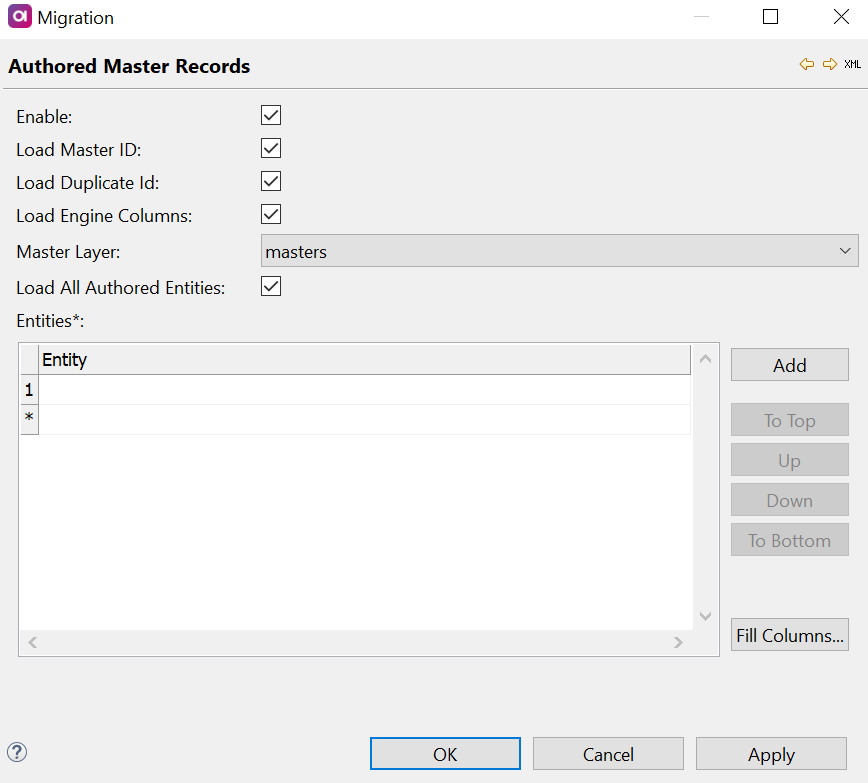Navigate forward using the yellow forward arrow

(829, 64)
